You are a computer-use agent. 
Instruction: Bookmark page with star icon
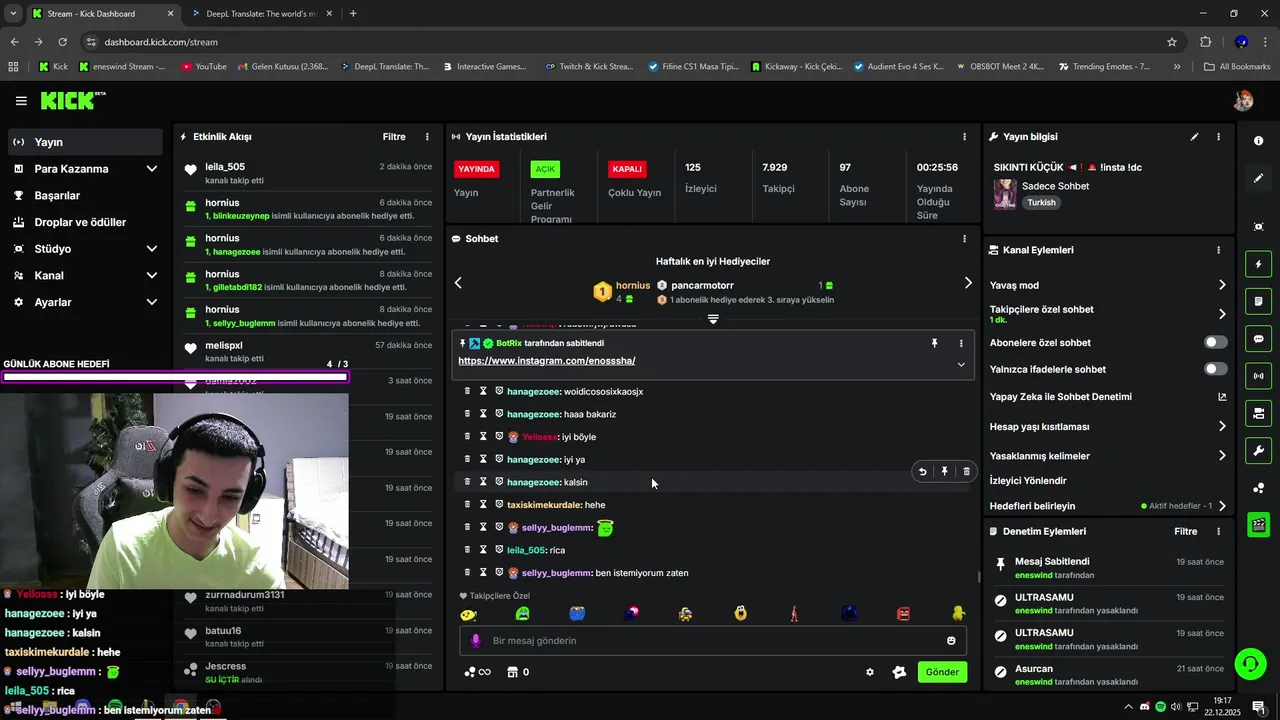point(1172,42)
